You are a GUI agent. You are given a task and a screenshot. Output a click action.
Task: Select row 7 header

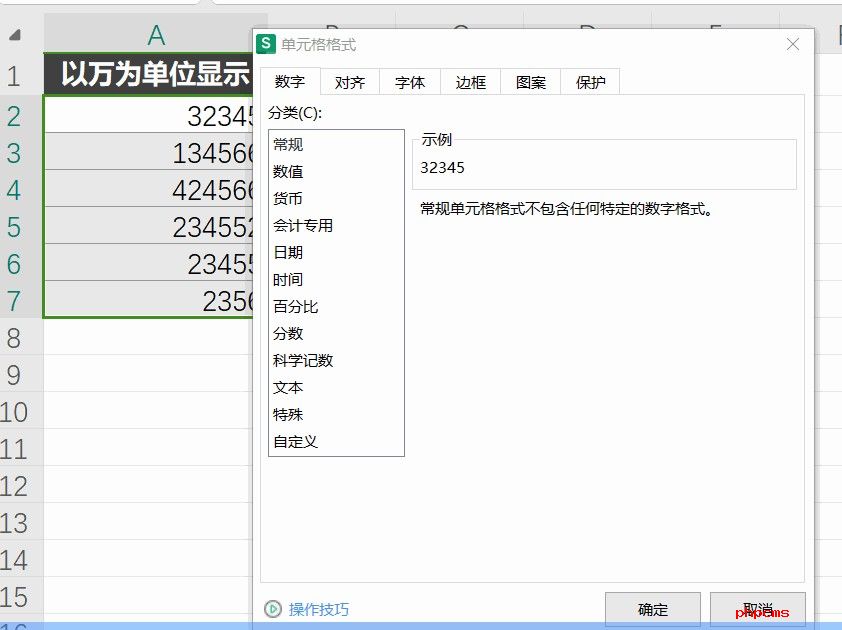(21, 301)
